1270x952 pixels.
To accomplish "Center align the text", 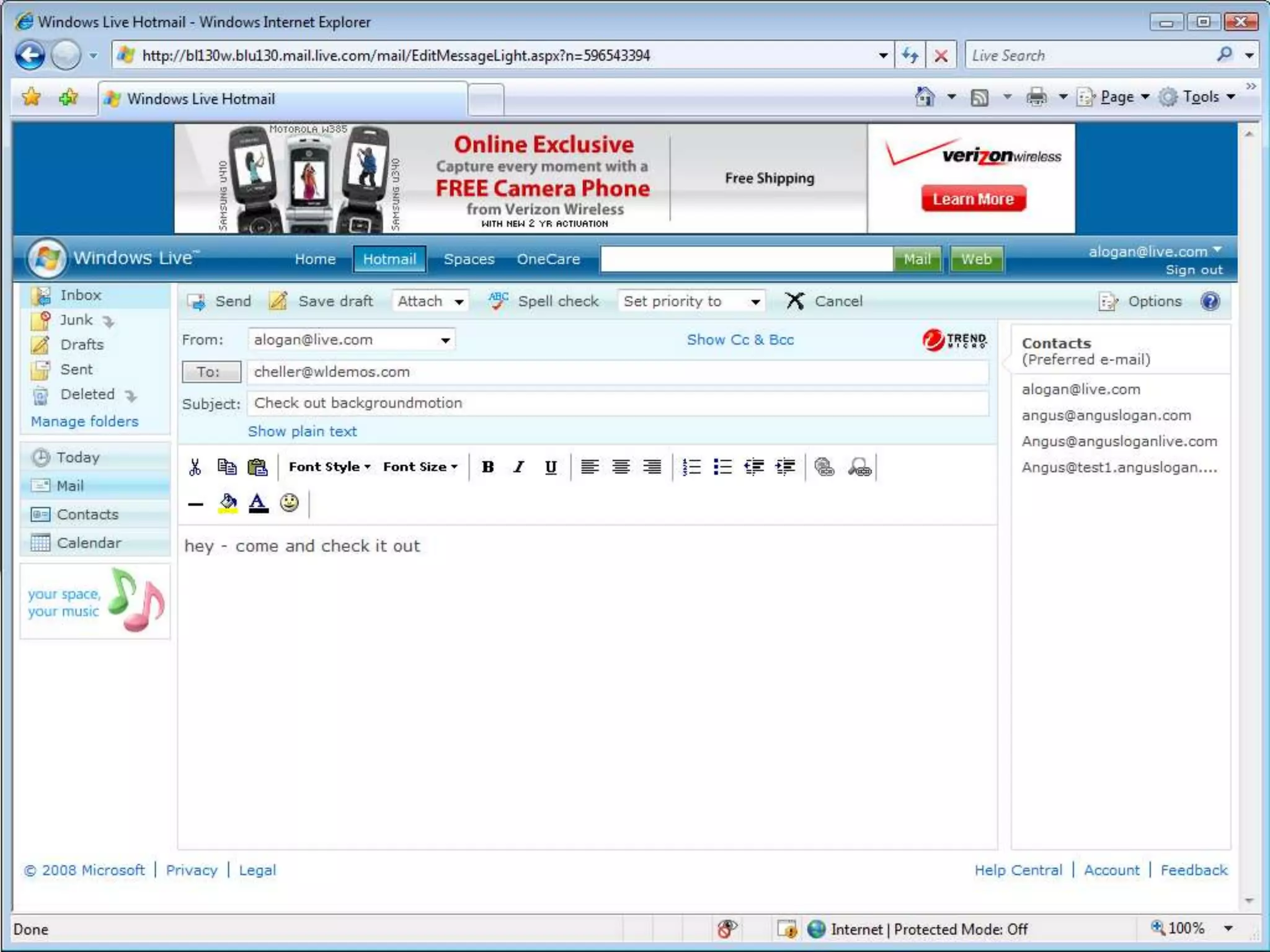I will pos(621,467).
